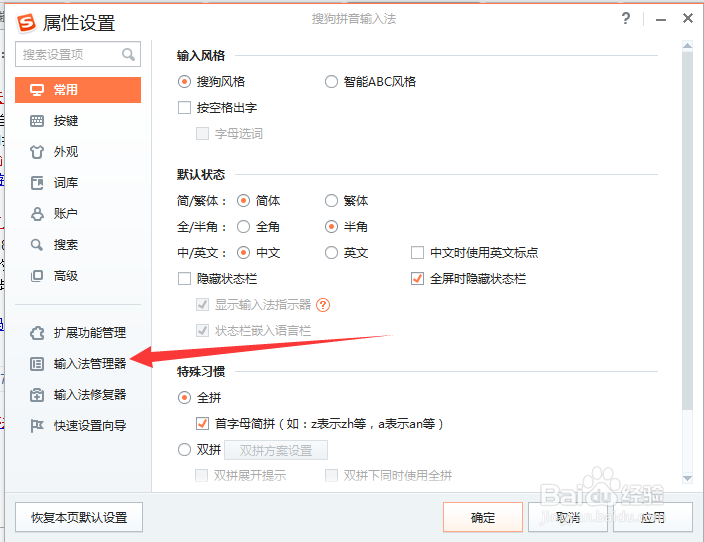Click the user icon beside 账户
The width and height of the screenshot is (704, 542).
click(x=37, y=214)
